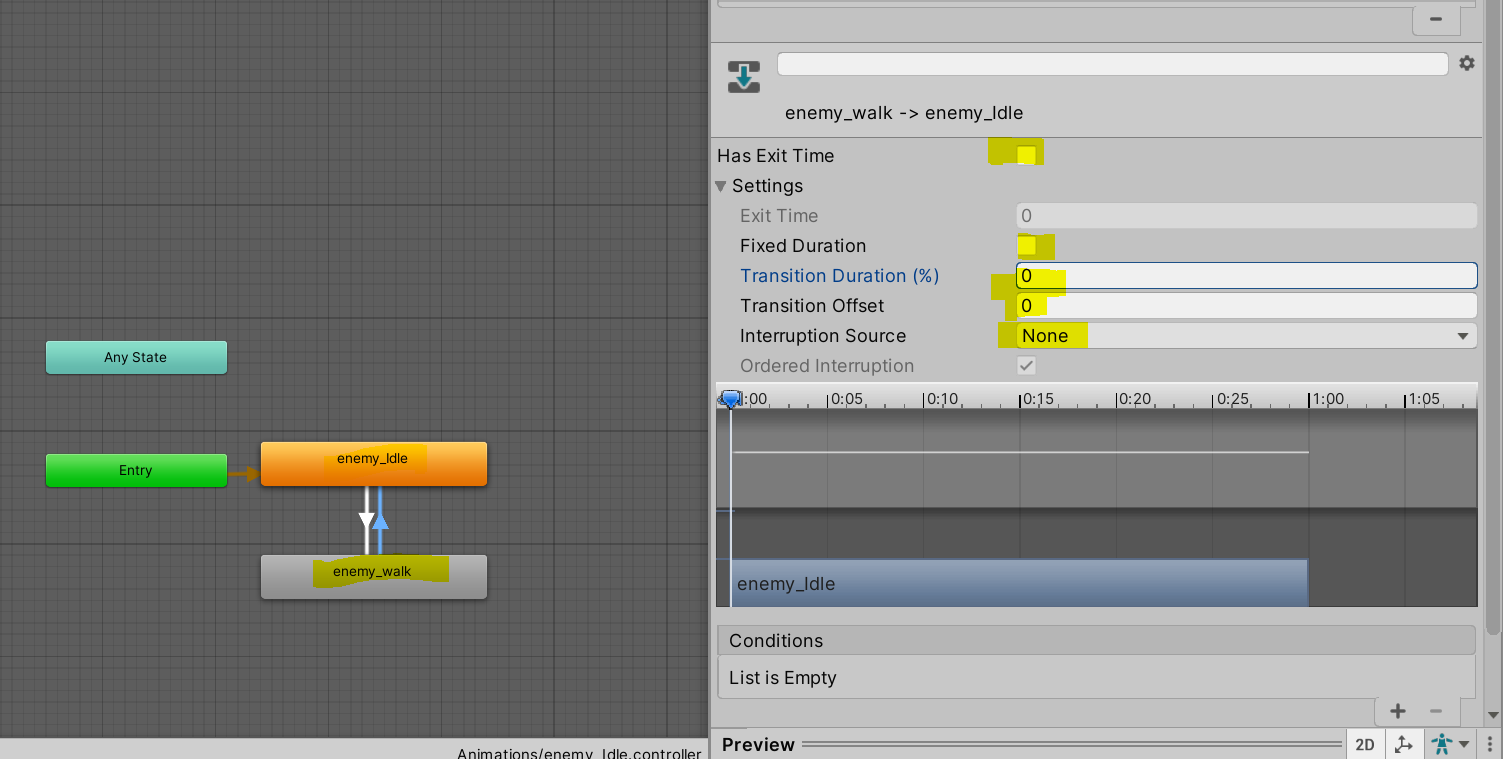Viewport: 1503px width, 759px height.
Task: Toggle the 2D preview mode
Action: pyautogui.click(x=1365, y=744)
